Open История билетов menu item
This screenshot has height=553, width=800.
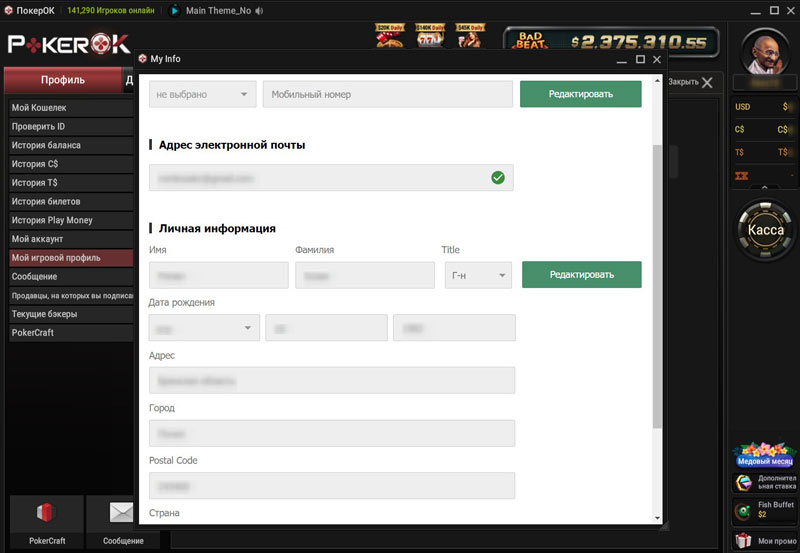(x=68, y=202)
